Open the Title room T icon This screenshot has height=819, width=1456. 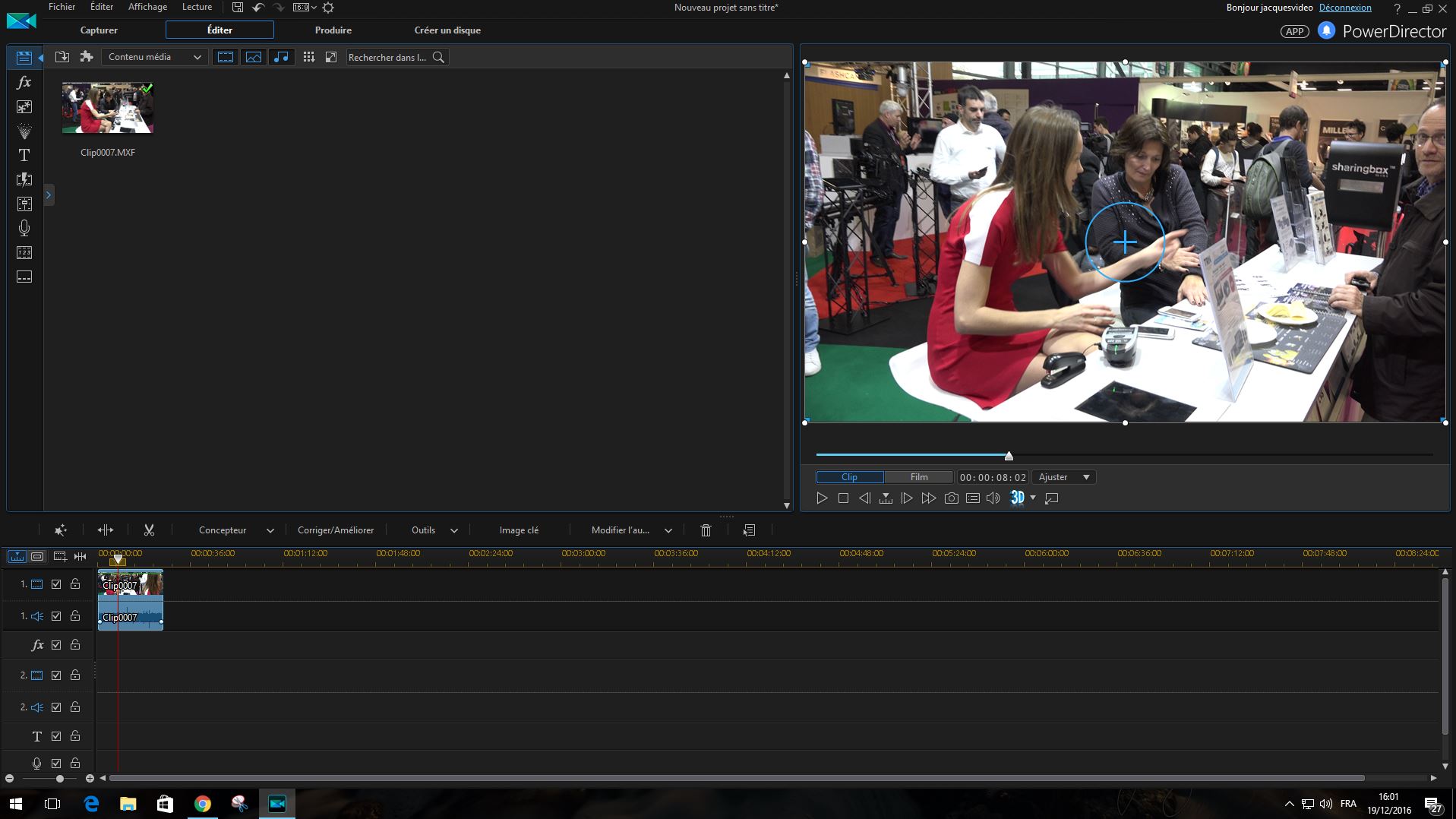click(24, 155)
